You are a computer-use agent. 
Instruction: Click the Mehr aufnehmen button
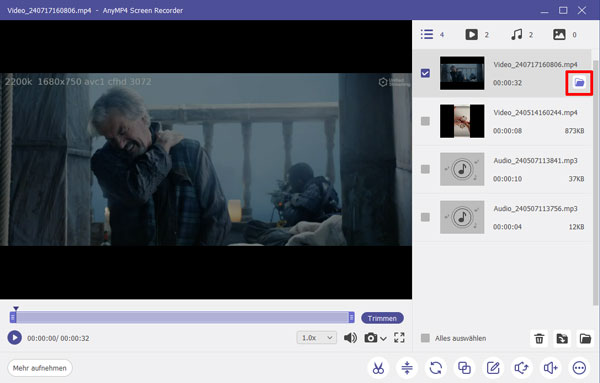tap(40, 368)
